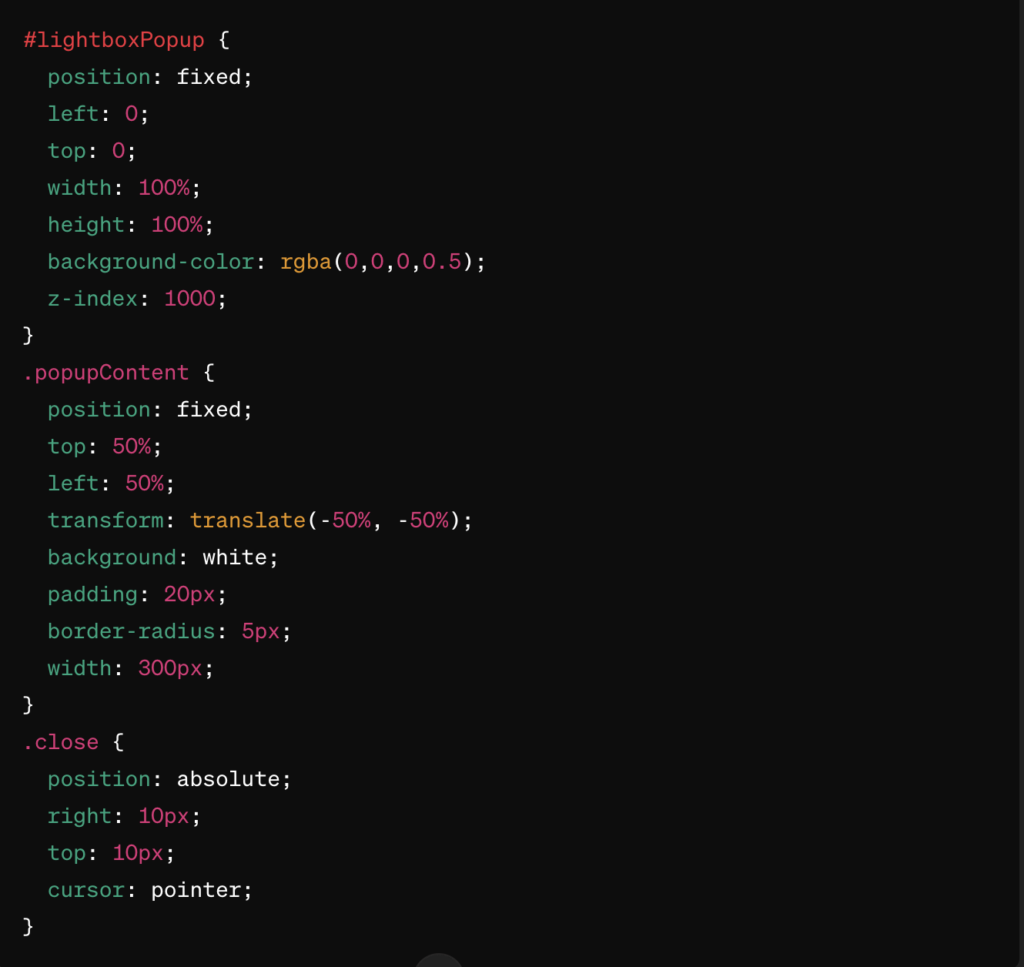The width and height of the screenshot is (1024, 967).
Task: Click the .close class selector
Action: 60,742
